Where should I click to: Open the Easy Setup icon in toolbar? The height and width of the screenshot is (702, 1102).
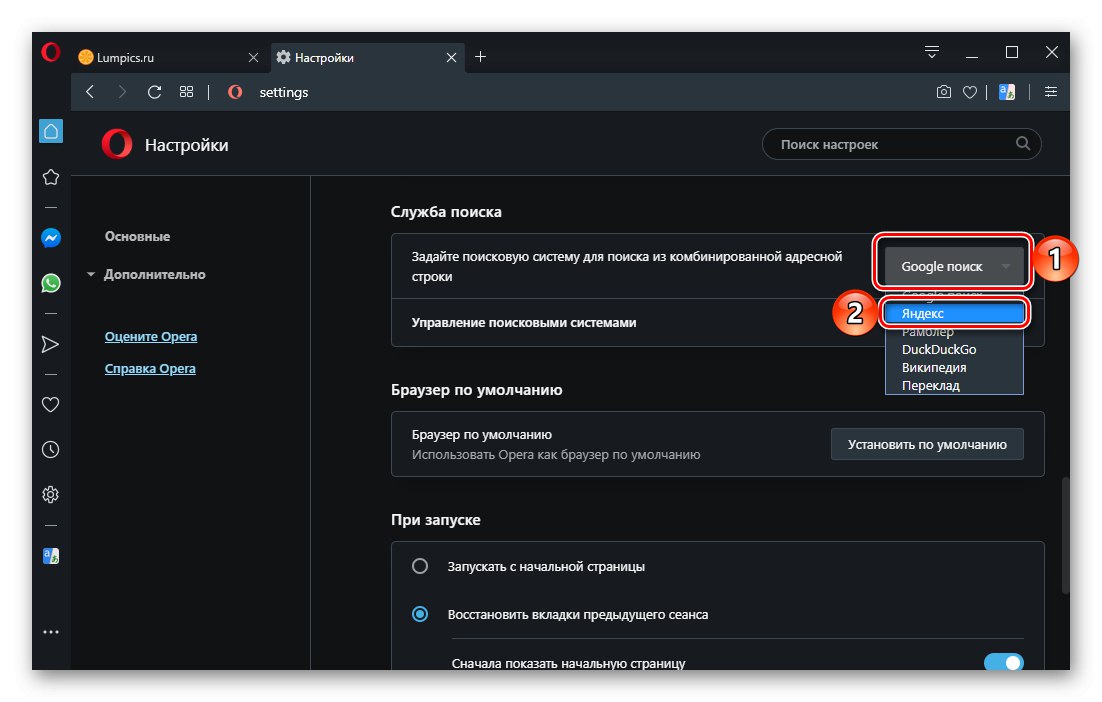click(1050, 92)
